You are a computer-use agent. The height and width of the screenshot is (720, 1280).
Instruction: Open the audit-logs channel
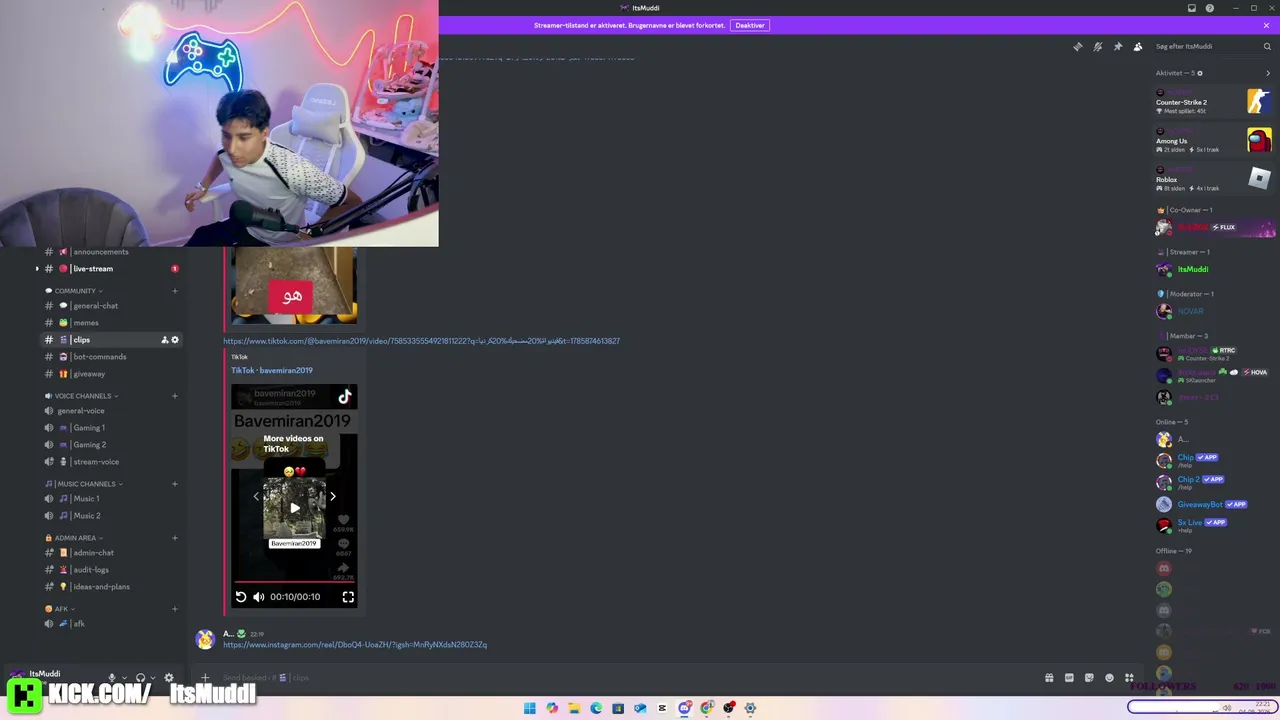coord(111,570)
